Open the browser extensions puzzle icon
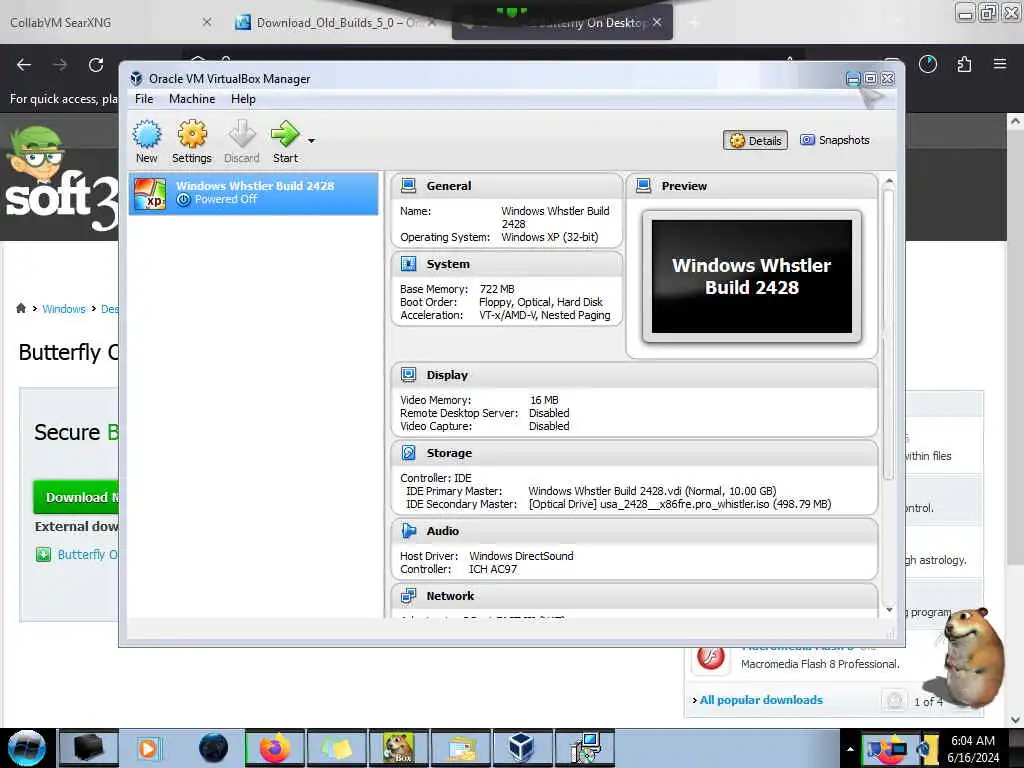The image size is (1024, 768). click(x=964, y=64)
